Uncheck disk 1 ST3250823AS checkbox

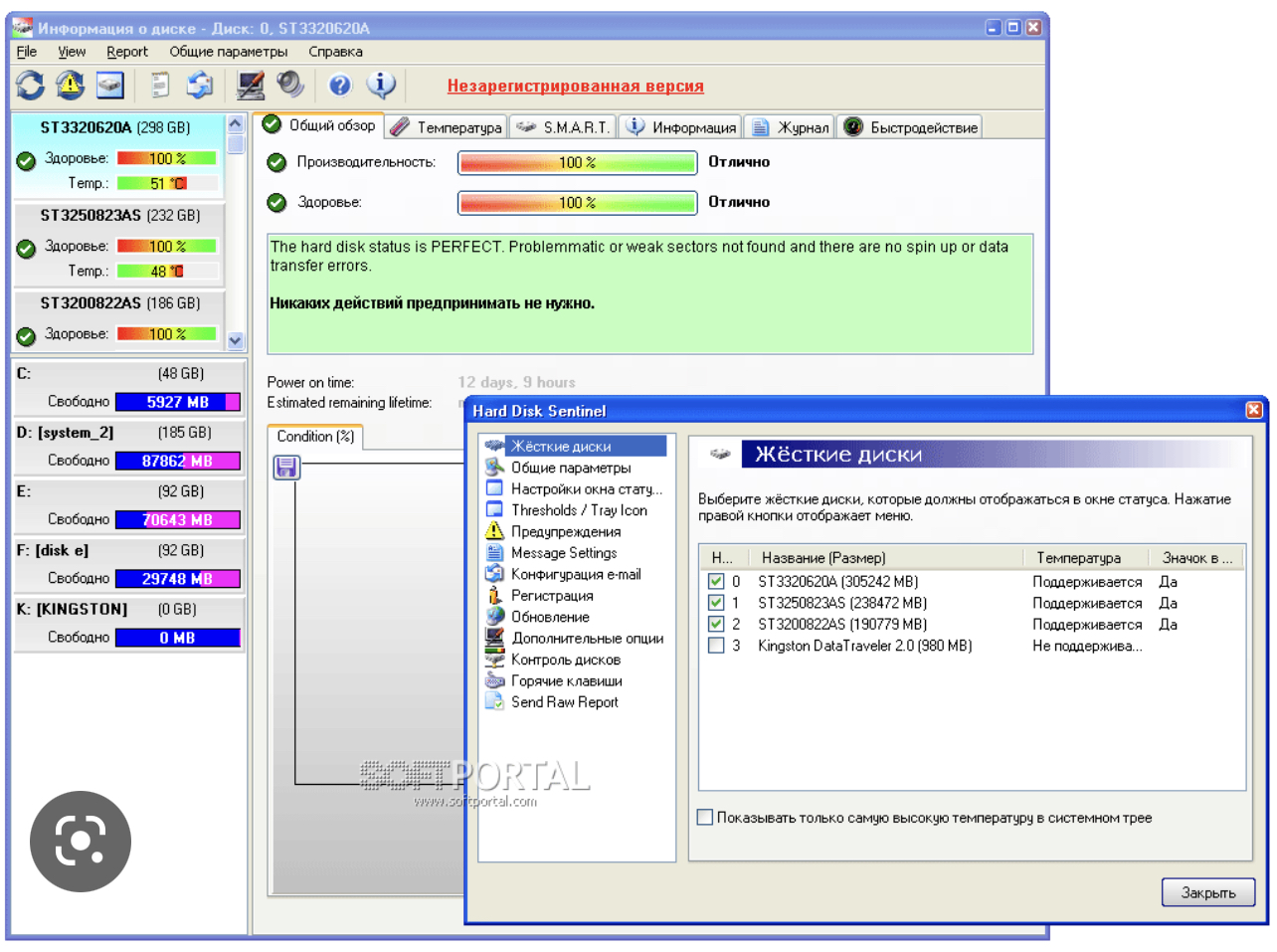(x=716, y=603)
